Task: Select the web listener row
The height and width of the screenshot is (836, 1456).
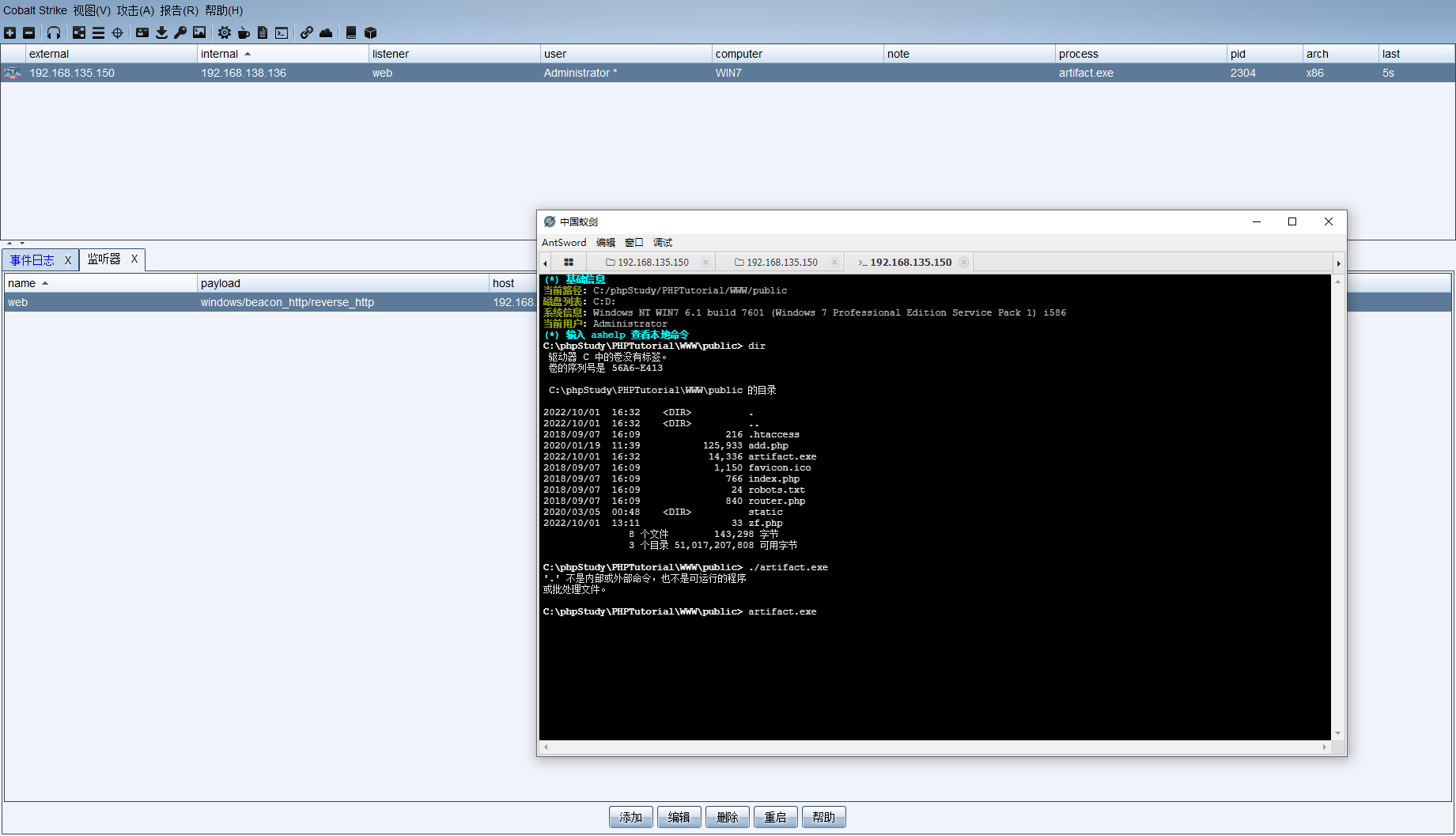Action: 270,302
